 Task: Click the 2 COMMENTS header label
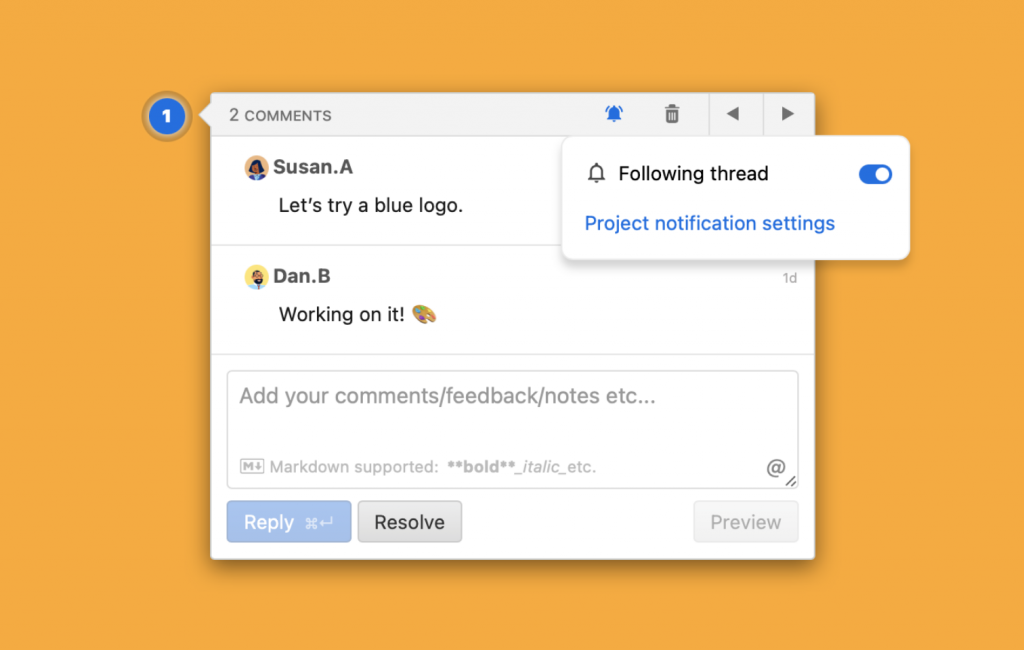[280, 116]
